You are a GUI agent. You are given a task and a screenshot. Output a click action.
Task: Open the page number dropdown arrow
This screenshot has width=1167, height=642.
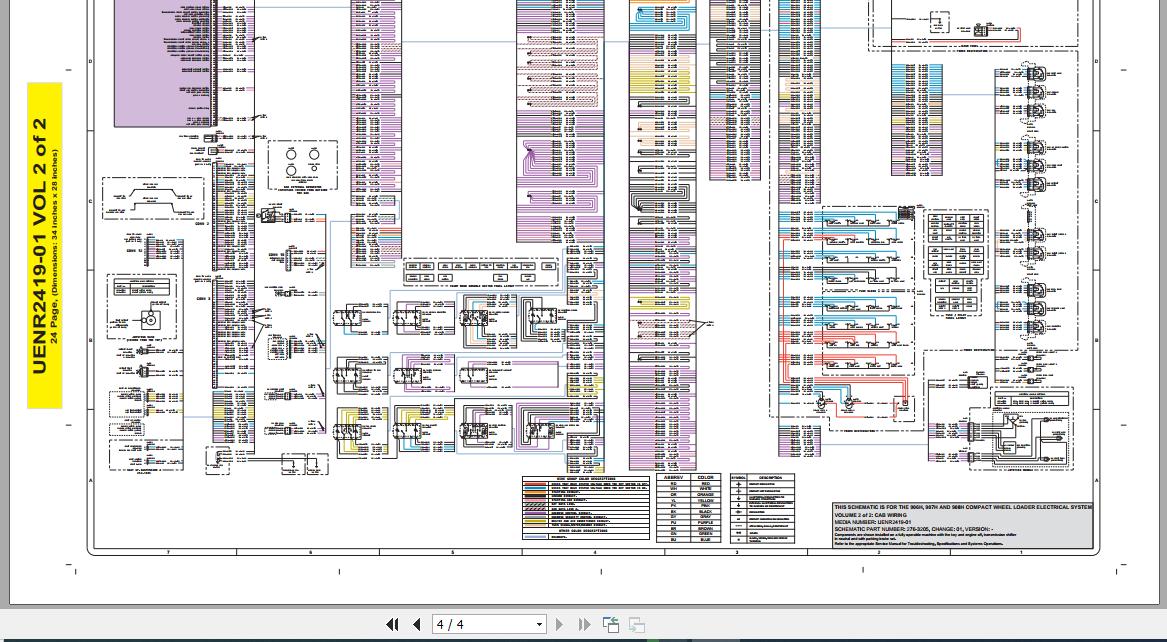tap(539, 625)
